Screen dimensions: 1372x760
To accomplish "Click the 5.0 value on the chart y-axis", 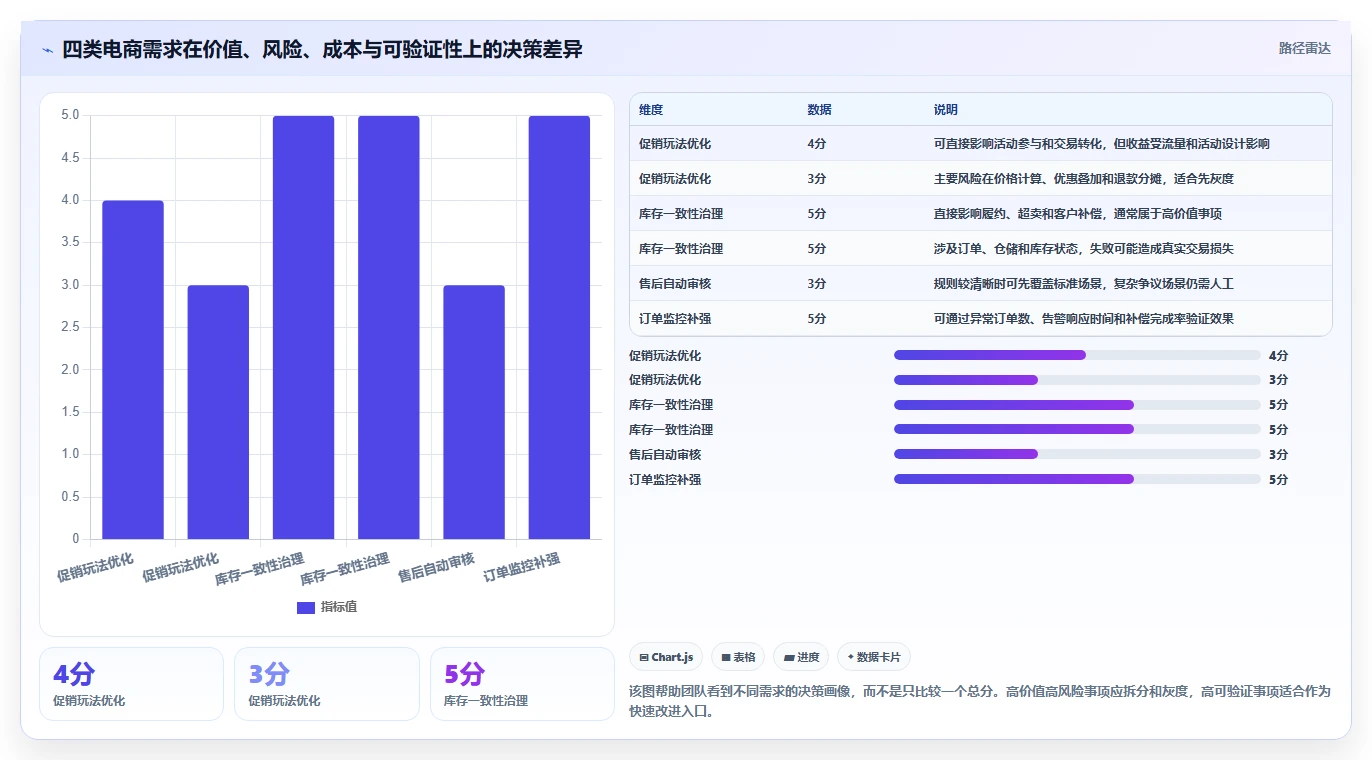I will point(70,115).
